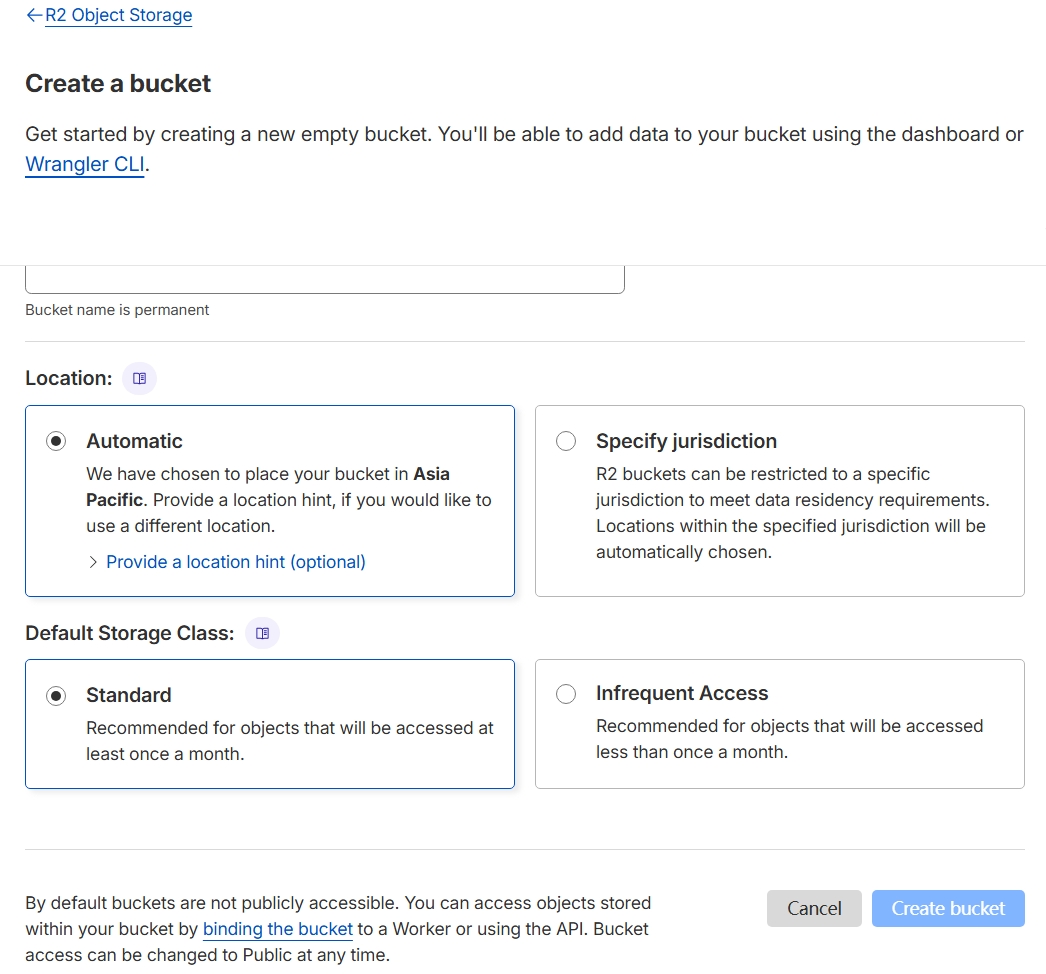Select the Specify jurisdiction radio button
1046x974 pixels.
[566, 441]
